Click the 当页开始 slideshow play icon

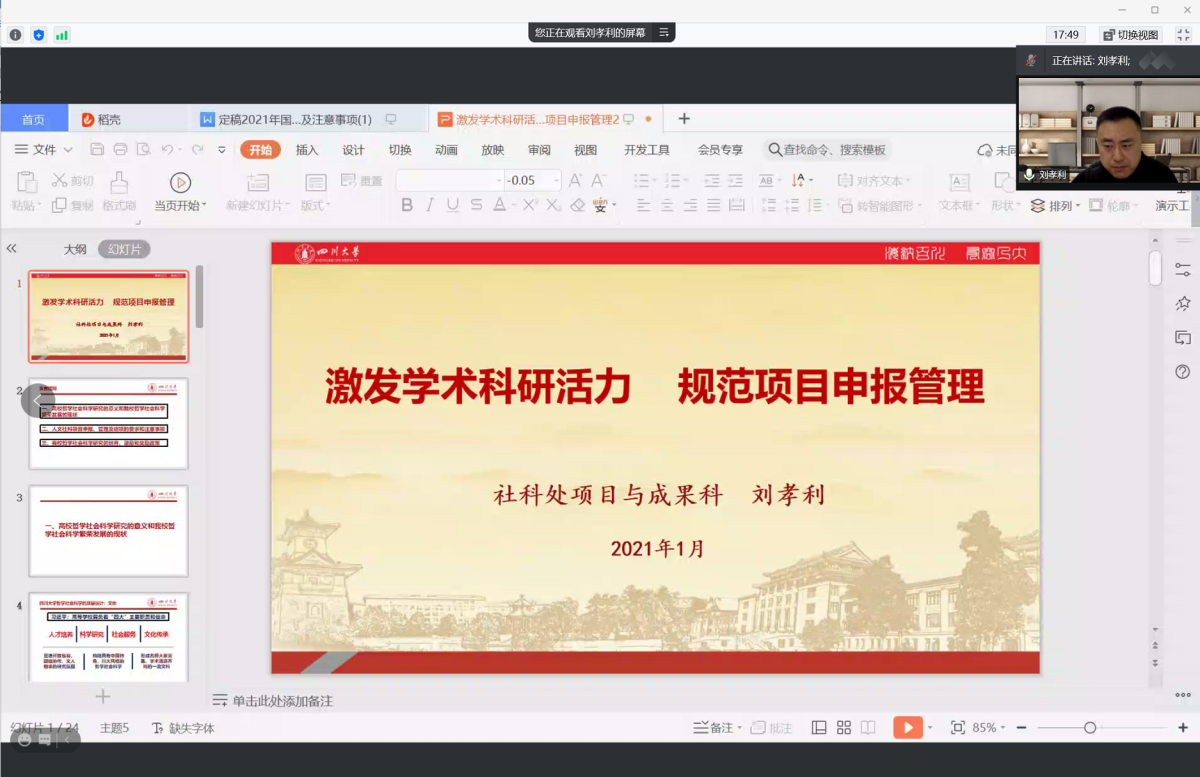(x=180, y=182)
